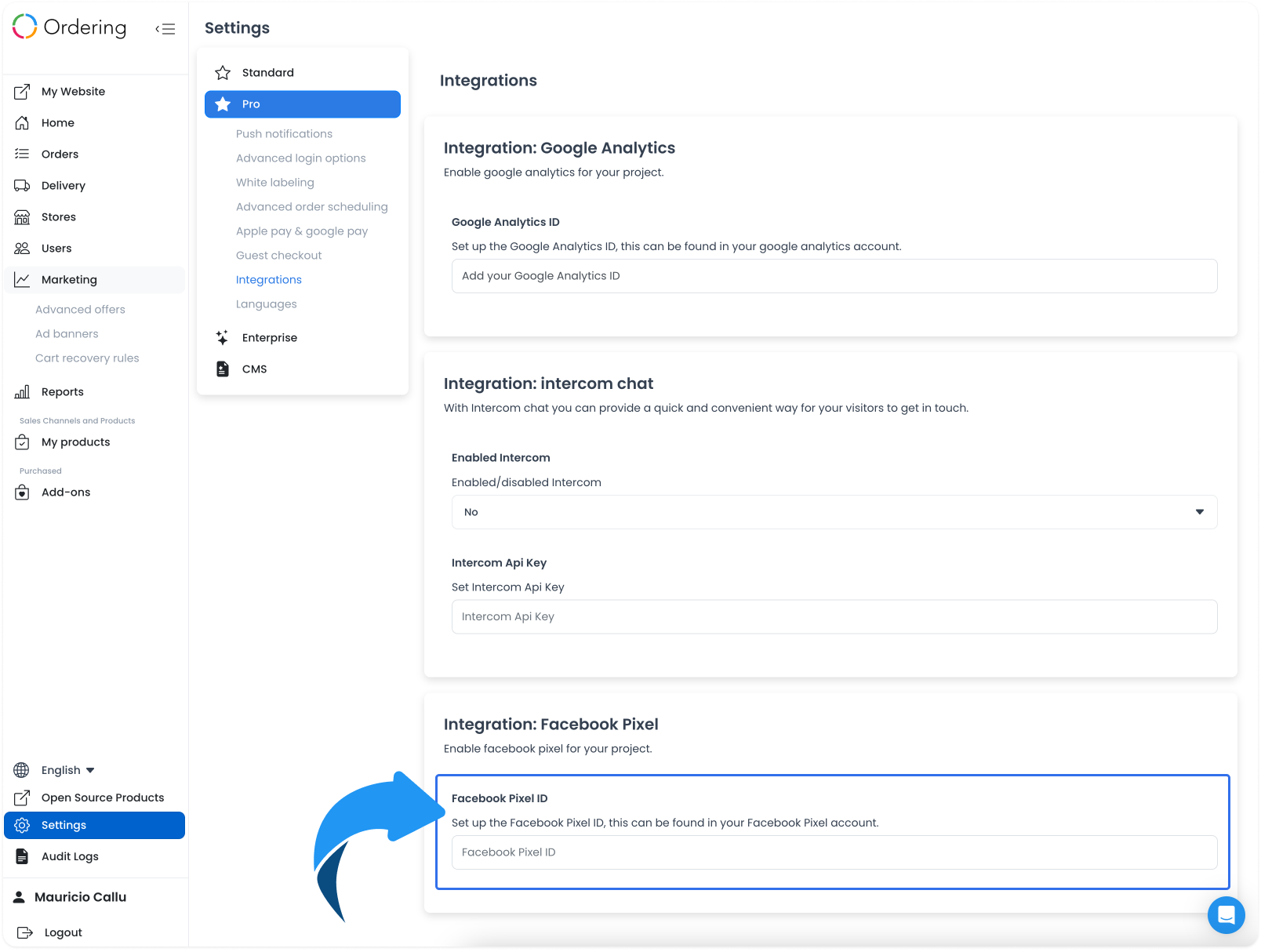Click the Add-ons bag icon

[x=22, y=492]
